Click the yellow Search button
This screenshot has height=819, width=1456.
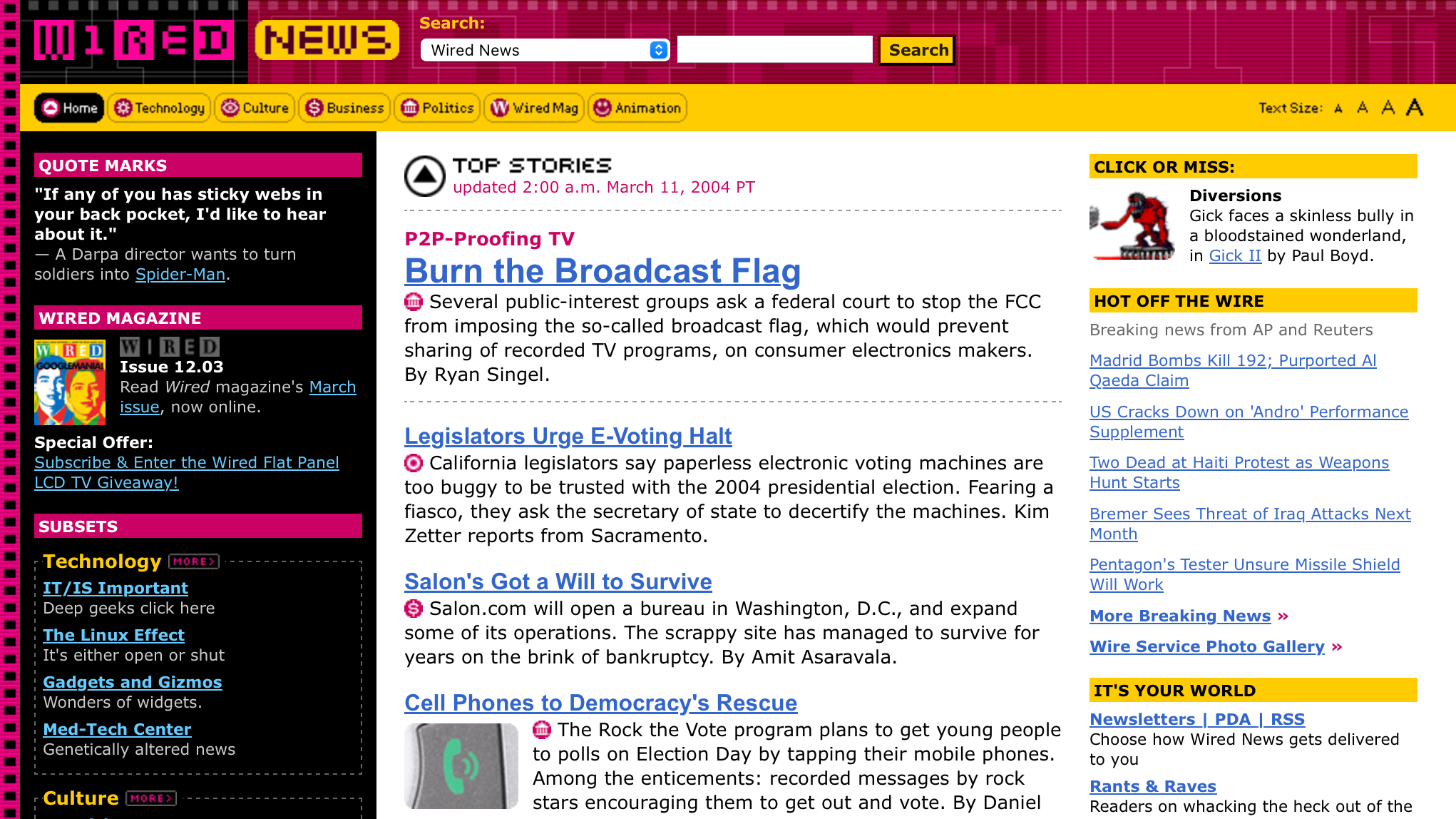point(918,50)
